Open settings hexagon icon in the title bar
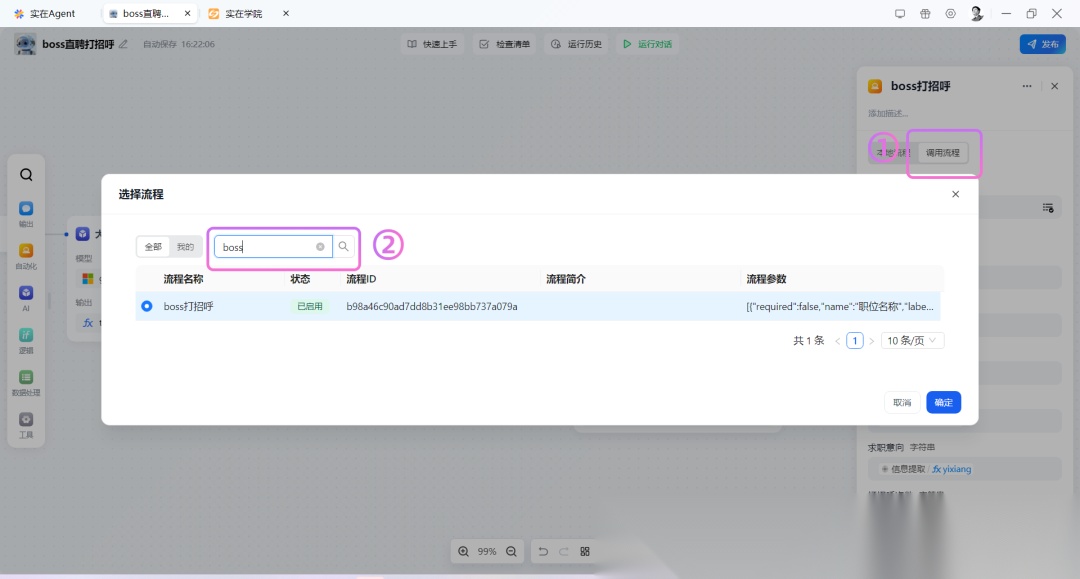 pyautogui.click(x=951, y=14)
